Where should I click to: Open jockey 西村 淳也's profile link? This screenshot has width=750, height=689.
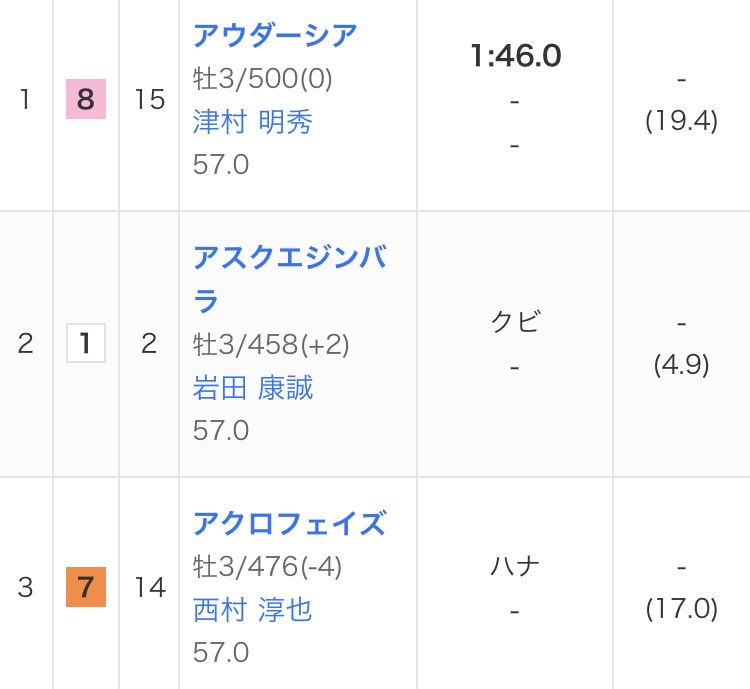click(253, 609)
